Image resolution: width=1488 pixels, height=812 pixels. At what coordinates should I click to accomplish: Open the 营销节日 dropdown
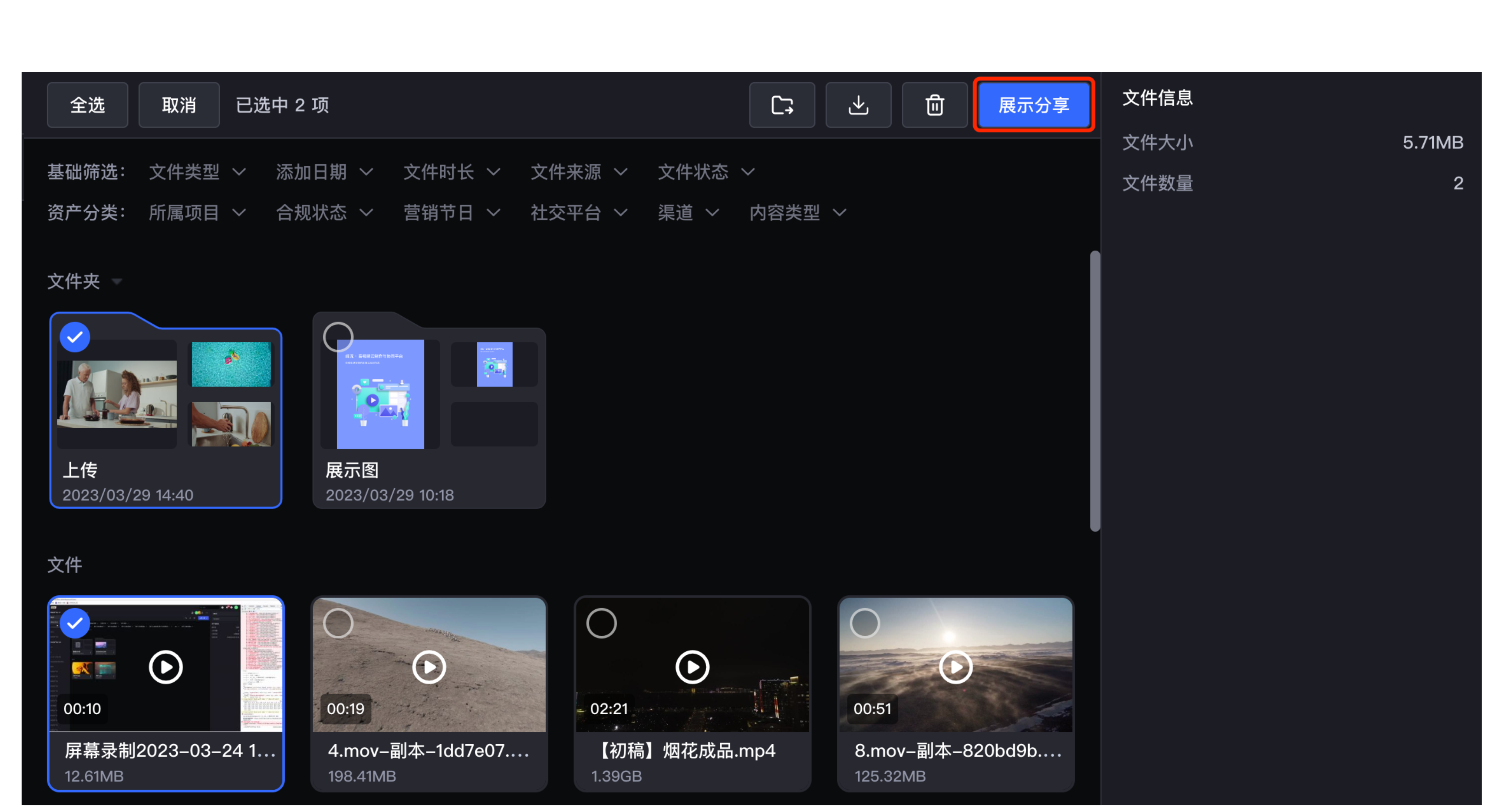(452, 212)
